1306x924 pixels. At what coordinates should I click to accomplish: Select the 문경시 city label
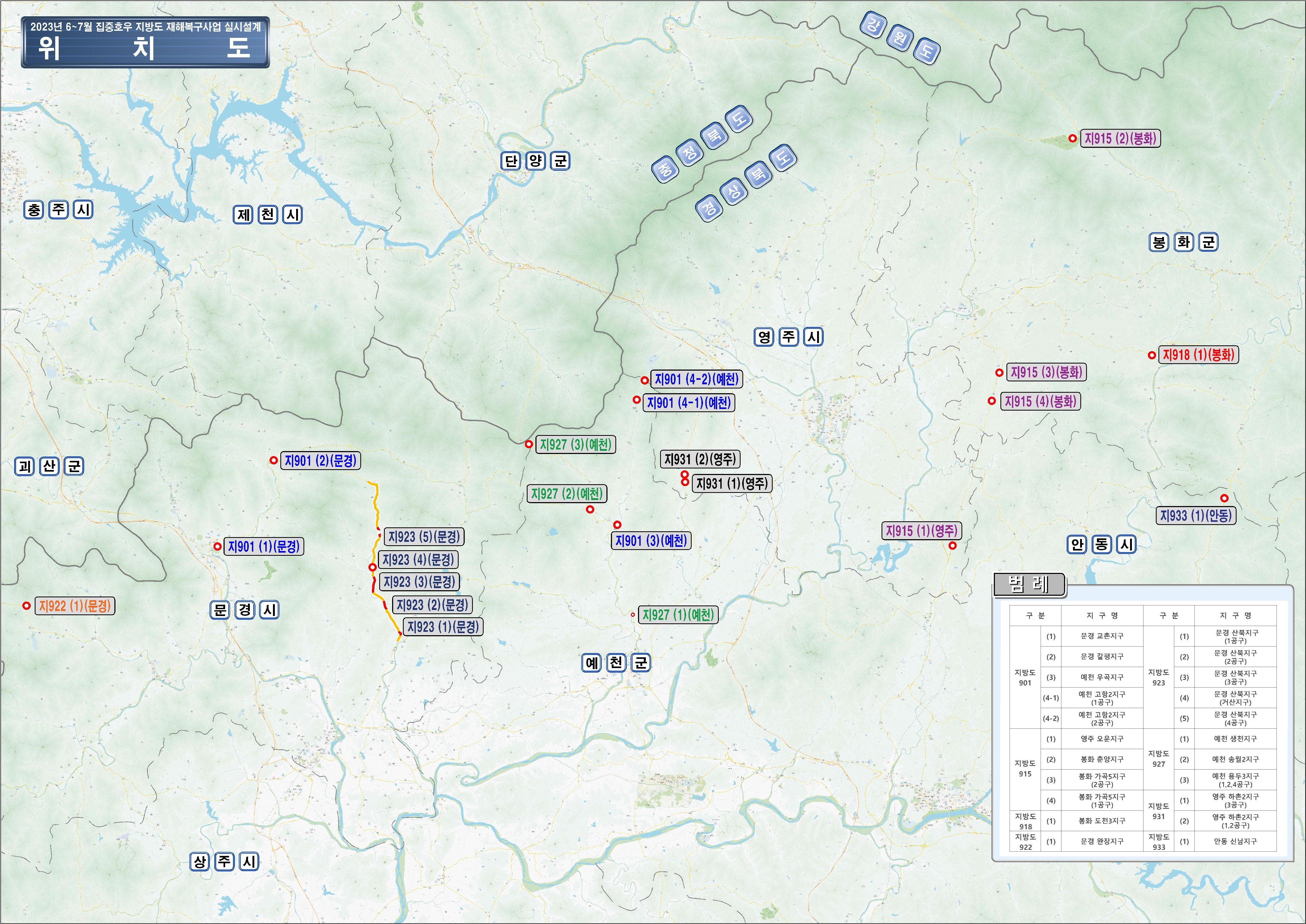click(x=245, y=610)
